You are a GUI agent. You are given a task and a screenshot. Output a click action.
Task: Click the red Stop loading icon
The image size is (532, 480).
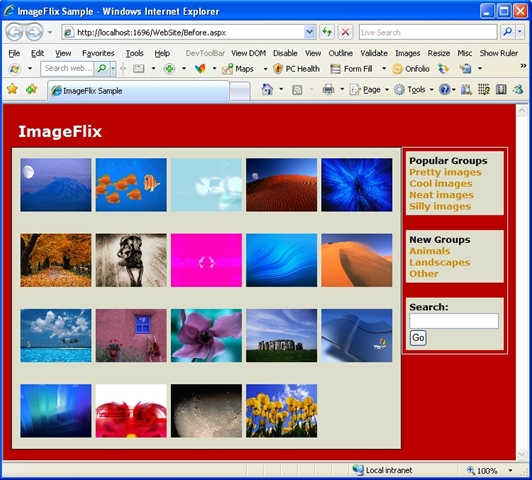pyautogui.click(x=345, y=33)
